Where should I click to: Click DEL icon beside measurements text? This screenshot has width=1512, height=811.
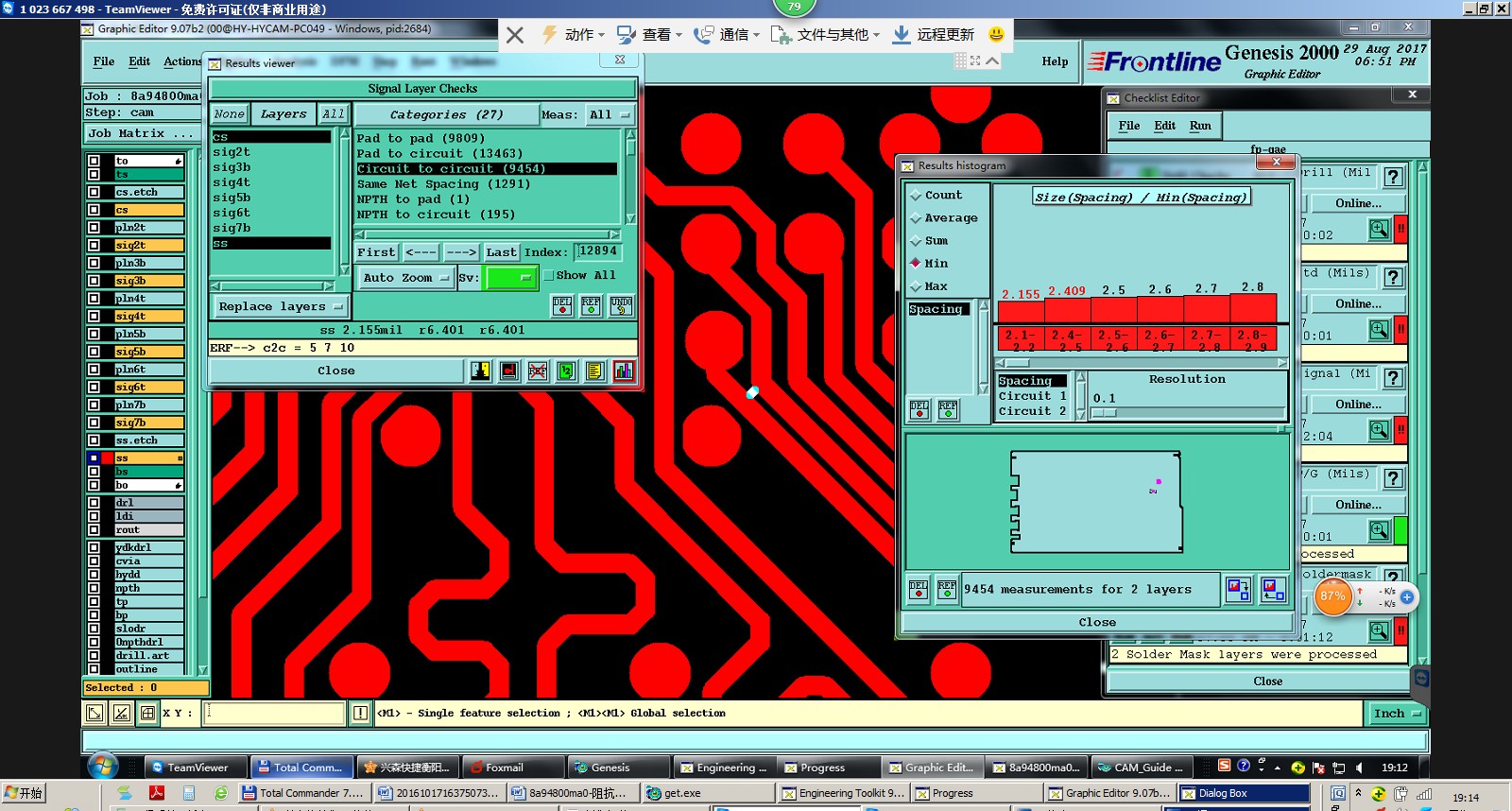pyautogui.click(x=919, y=589)
